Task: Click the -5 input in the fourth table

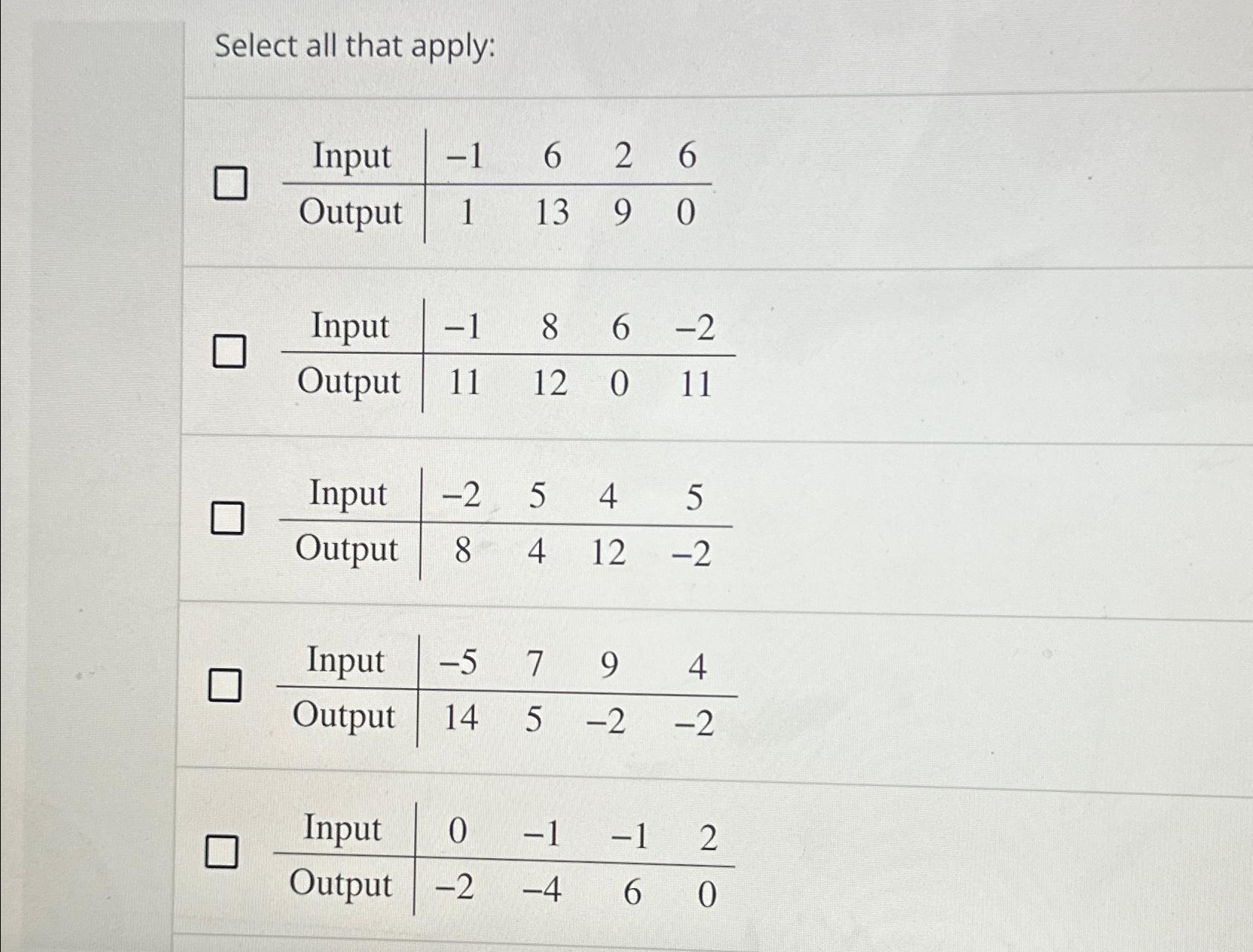Action: pos(457,660)
